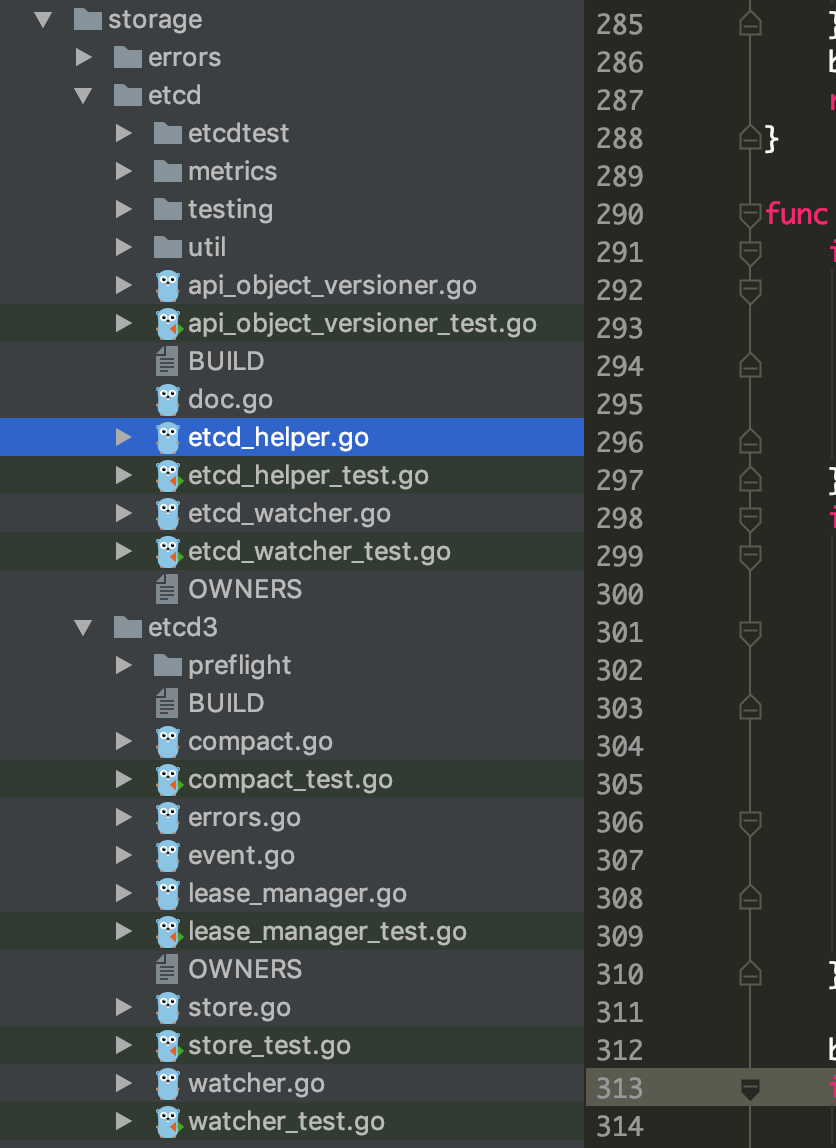Click the BUILD file icon under etcd3
This screenshot has width=836, height=1148.
(167, 704)
